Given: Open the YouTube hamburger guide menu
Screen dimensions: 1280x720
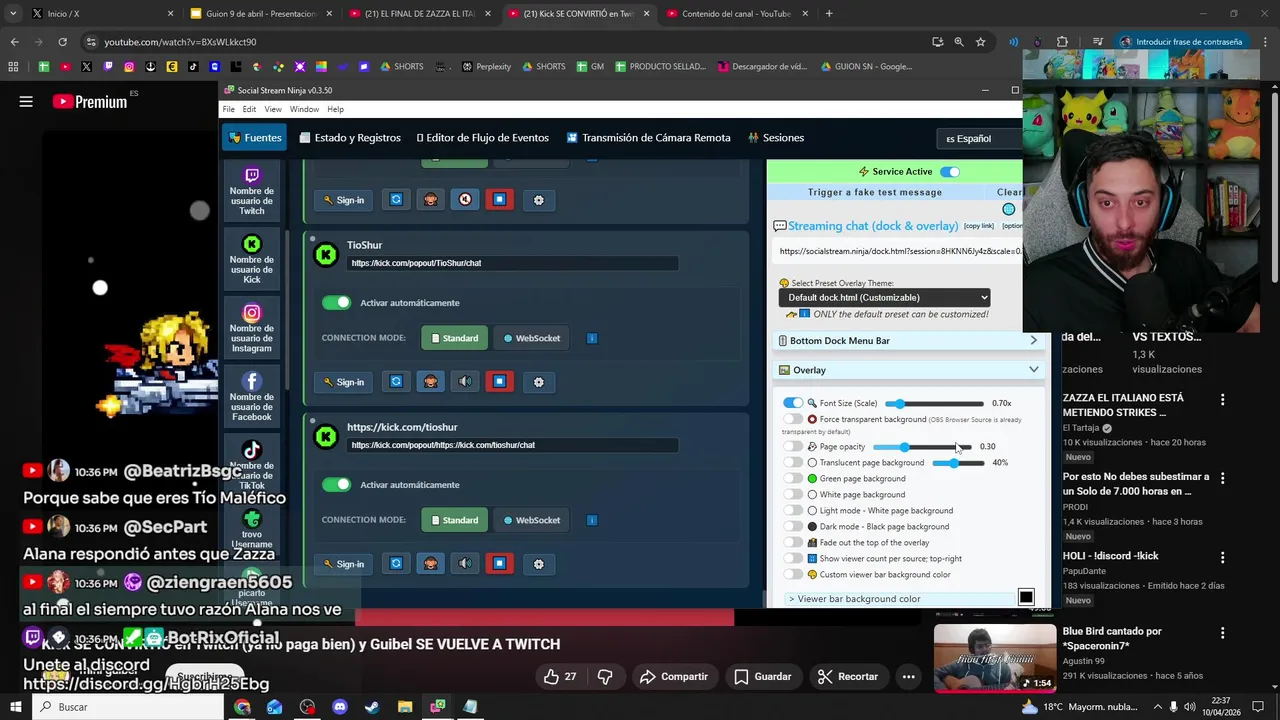Looking at the screenshot, I should [26, 101].
